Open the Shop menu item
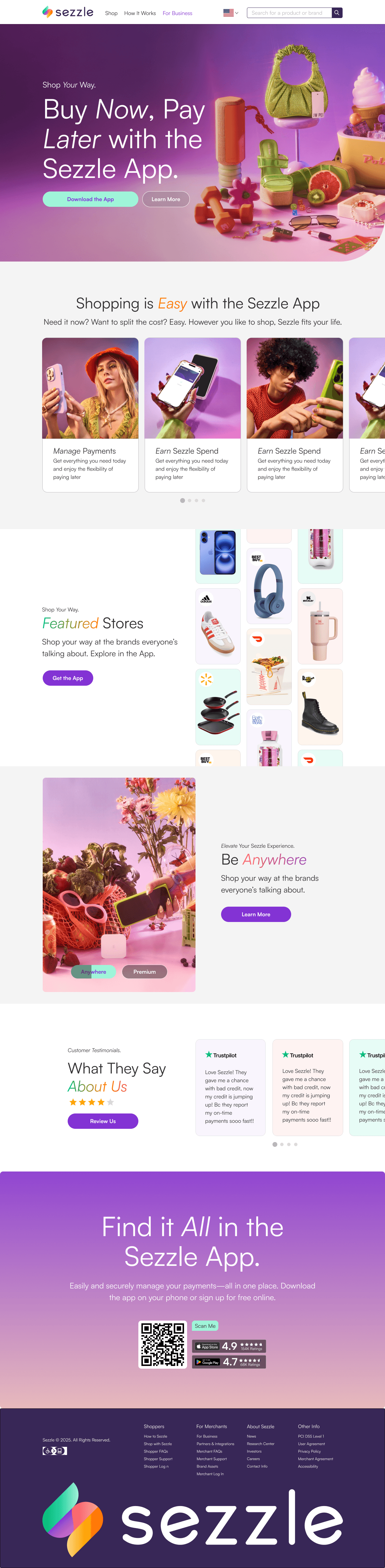The height and width of the screenshot is (1568, 385). point(112,13)
